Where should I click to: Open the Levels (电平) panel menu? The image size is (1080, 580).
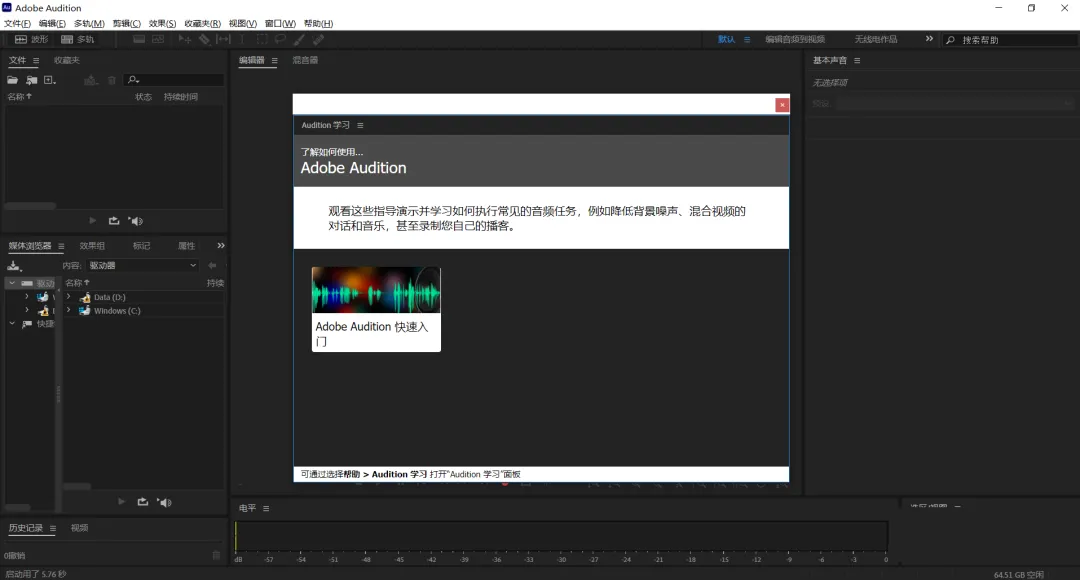(266, 508)
